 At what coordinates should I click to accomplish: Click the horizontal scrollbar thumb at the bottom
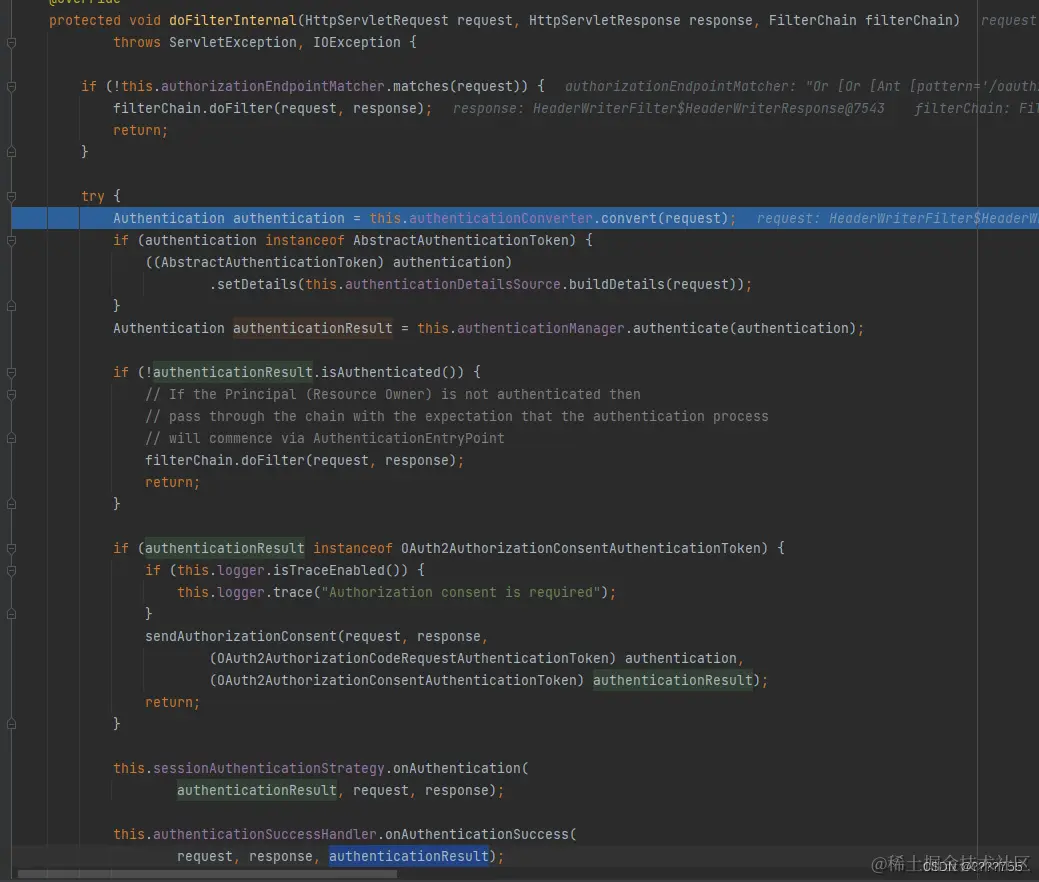point(207,874)
